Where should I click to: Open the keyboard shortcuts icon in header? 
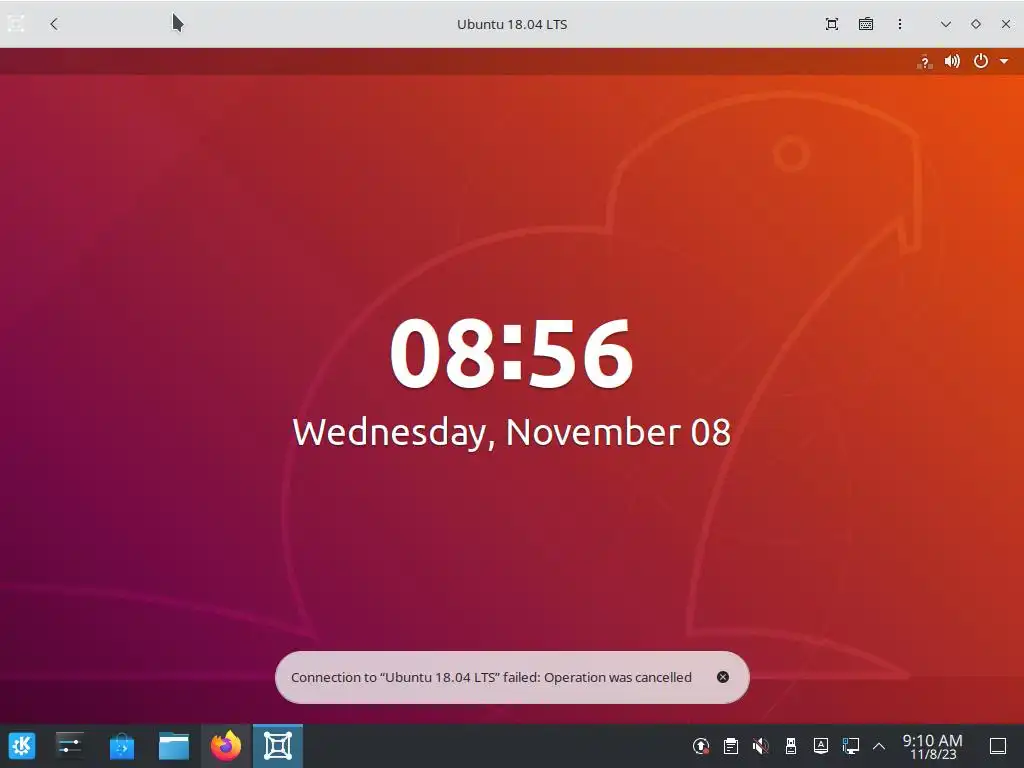pos(865,24)
